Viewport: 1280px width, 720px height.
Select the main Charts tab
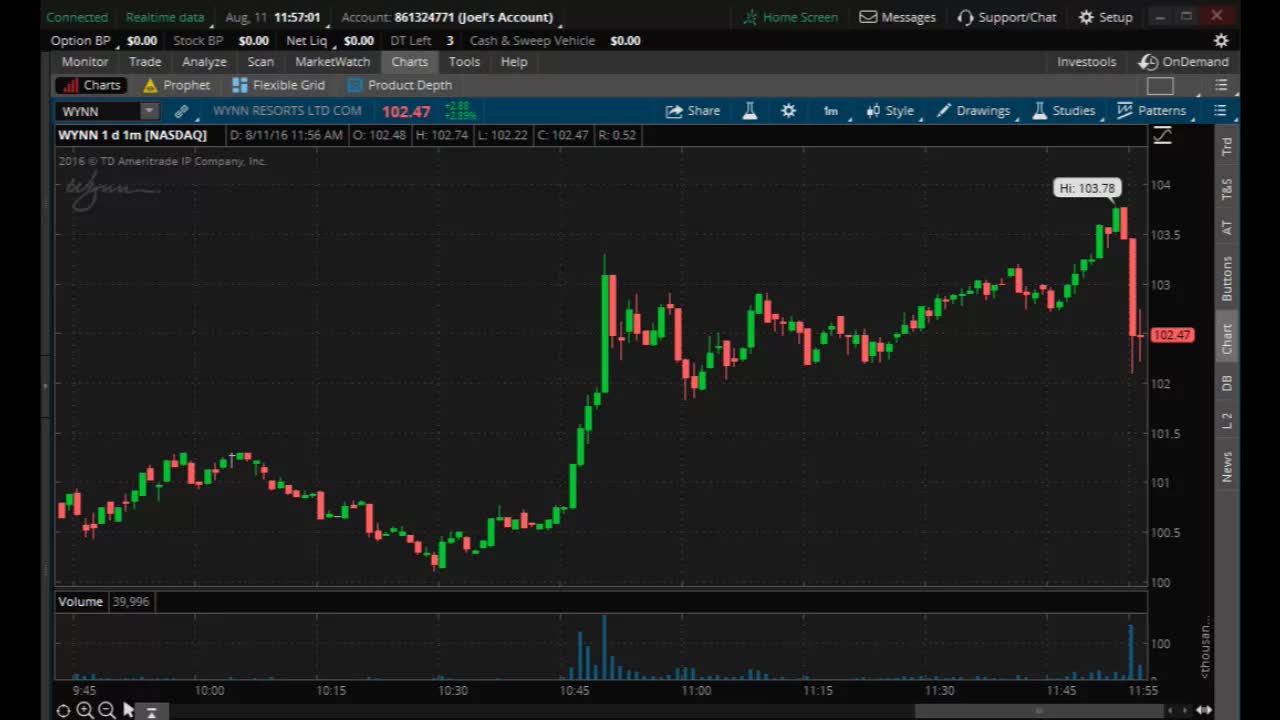(410, 62)
